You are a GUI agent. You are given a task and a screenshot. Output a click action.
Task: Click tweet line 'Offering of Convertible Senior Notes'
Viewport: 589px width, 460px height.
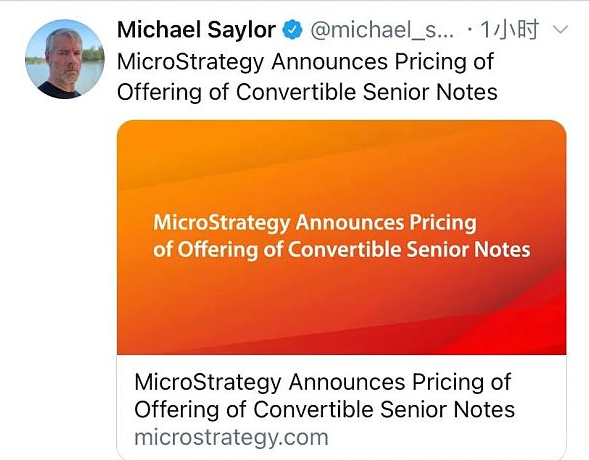[307, 92]
